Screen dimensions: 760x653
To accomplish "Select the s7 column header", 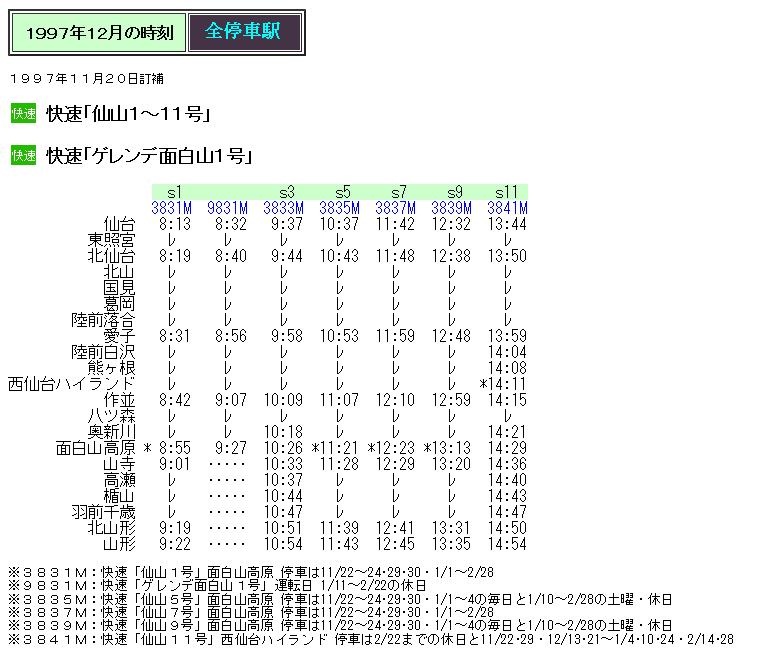I will pos(398,192).
